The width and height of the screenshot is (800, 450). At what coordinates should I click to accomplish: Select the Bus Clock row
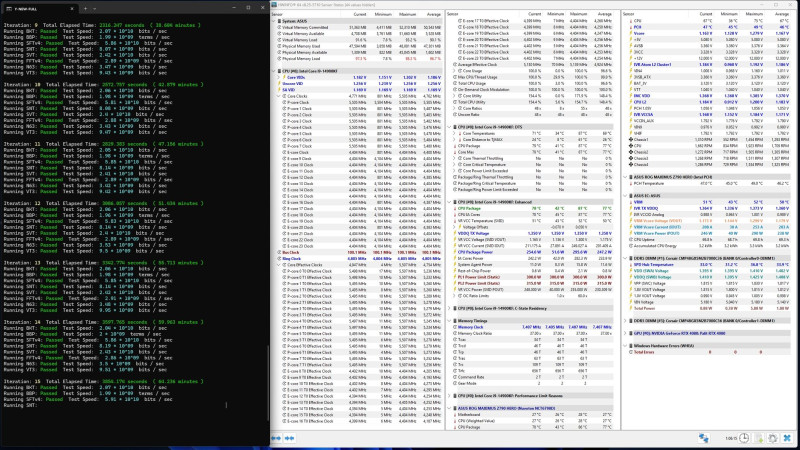pyautogui.click(x=358, y=253)
